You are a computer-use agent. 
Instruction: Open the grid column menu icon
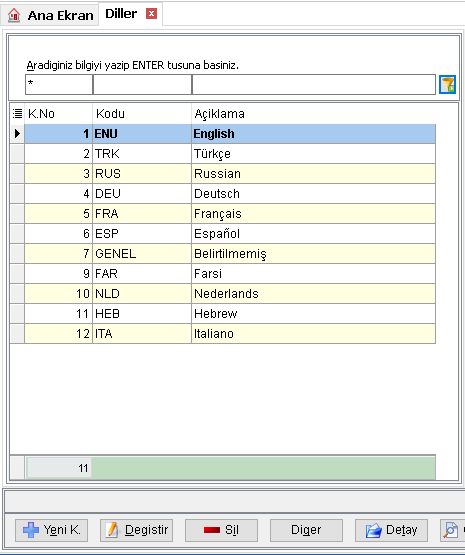[17, 114]
